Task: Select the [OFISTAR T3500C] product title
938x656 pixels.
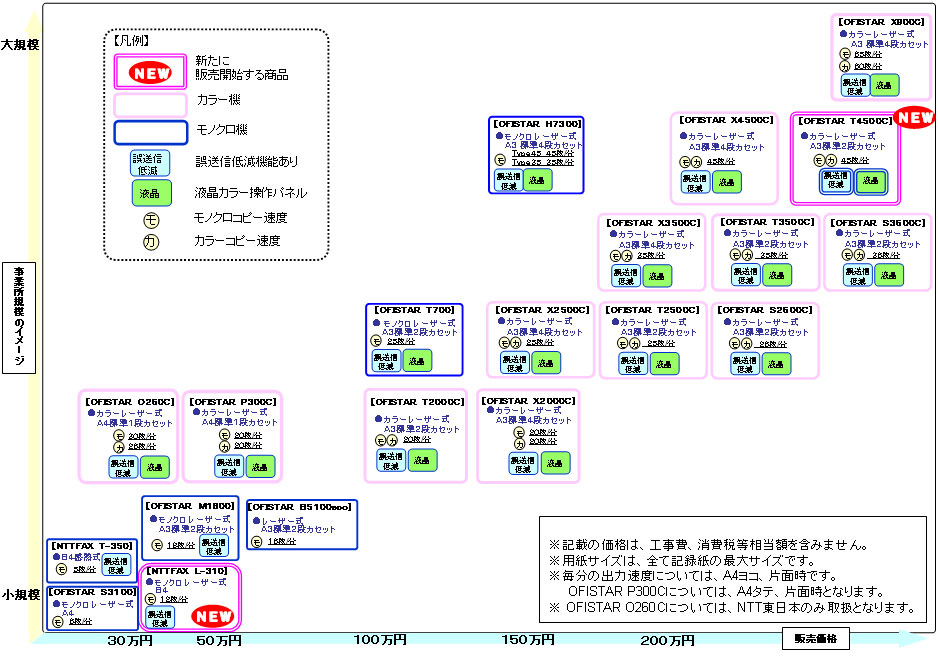Action: pos(768,222)
